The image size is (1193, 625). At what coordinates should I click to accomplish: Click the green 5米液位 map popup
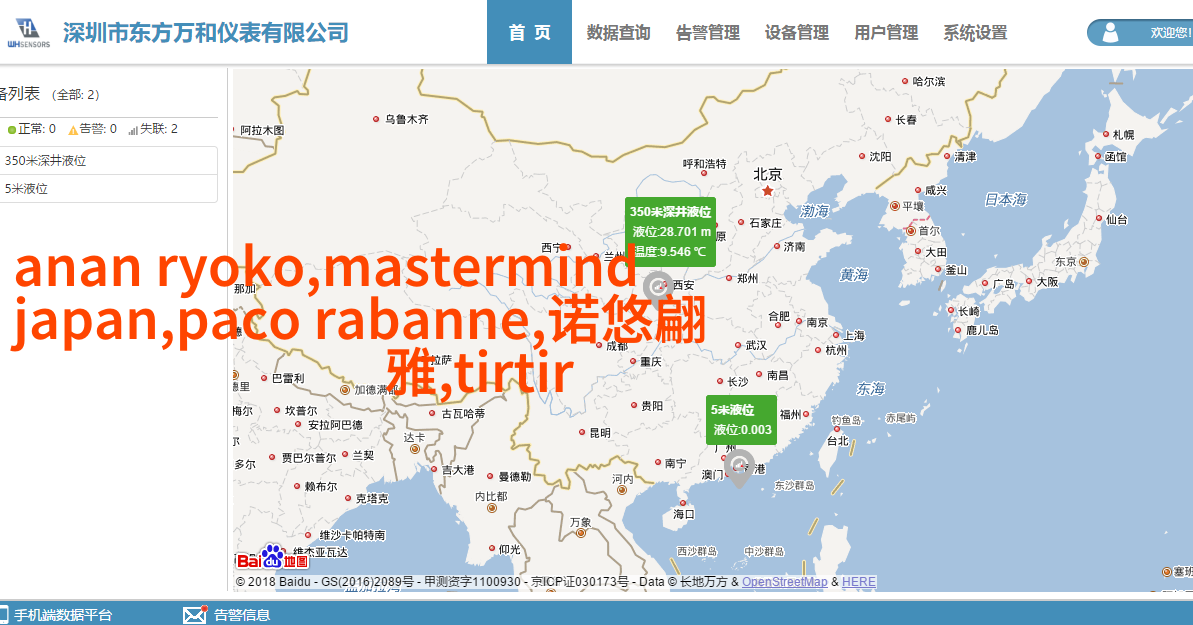741,419
